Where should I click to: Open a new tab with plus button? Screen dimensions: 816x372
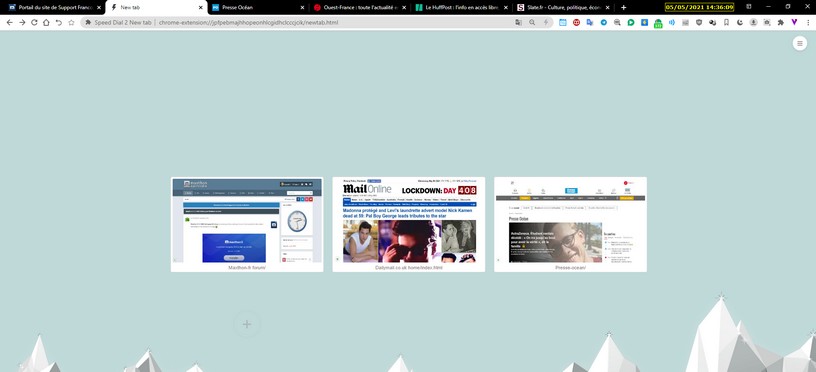tap(623, 8)
